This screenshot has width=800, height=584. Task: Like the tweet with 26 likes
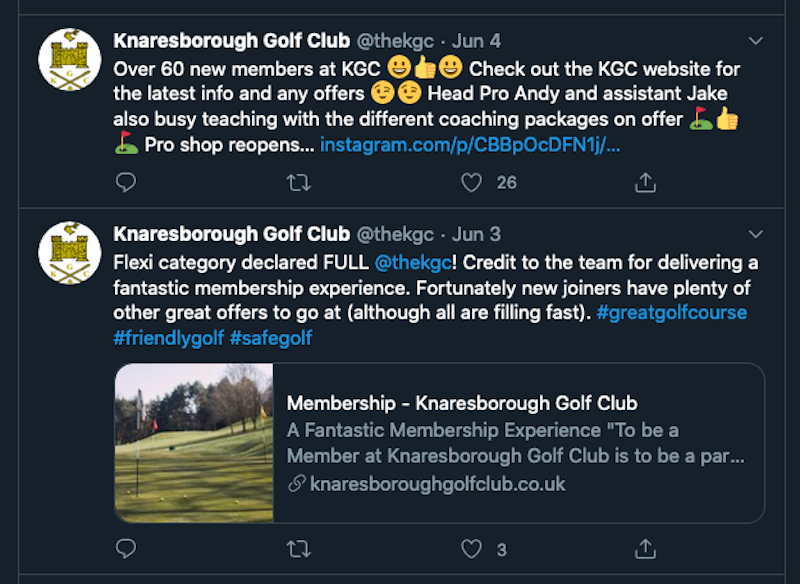point(471,182)
